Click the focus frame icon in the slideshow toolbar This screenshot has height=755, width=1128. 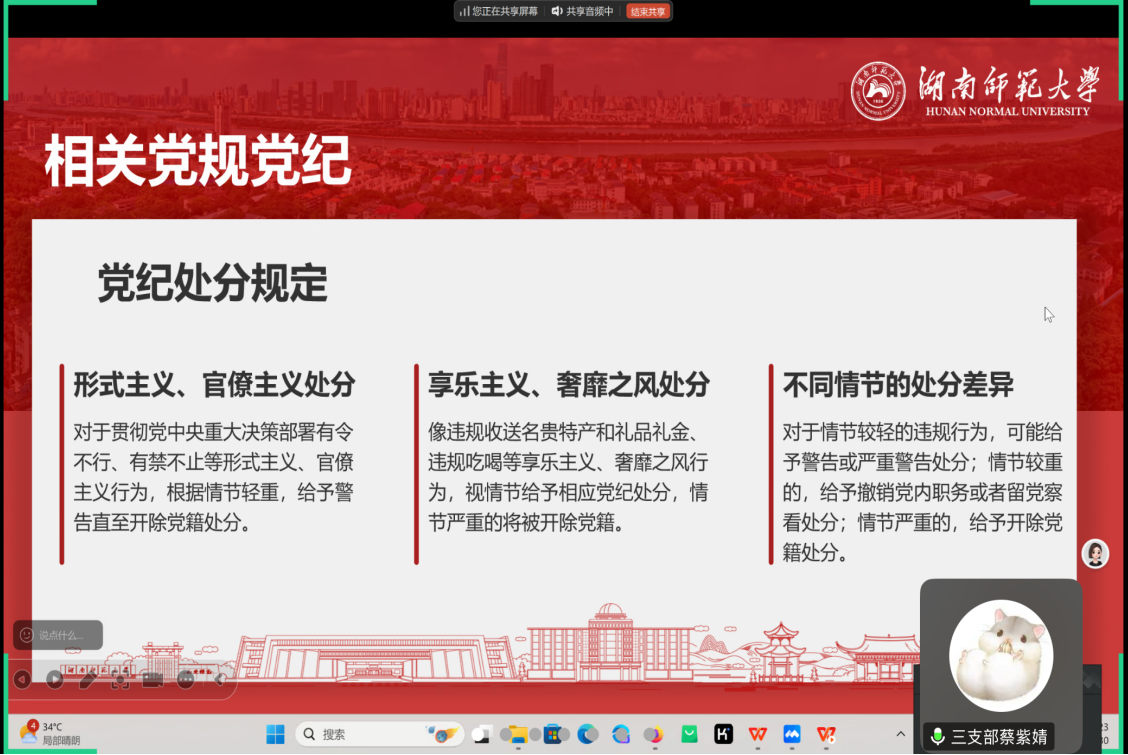[120, 680]
